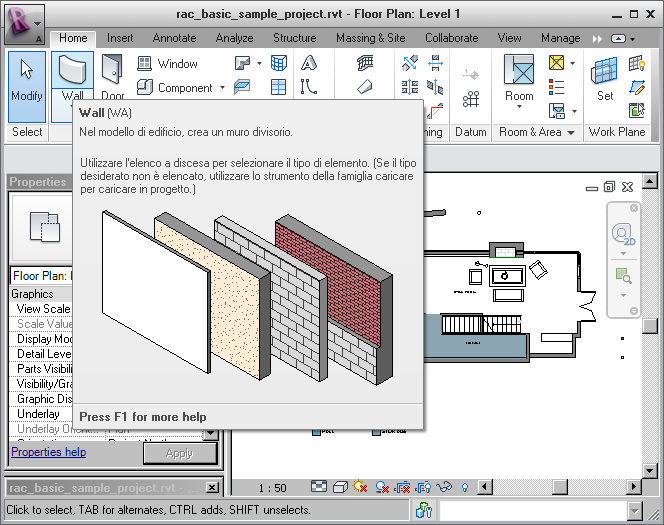Viewport: 664px width, 525px height.
Task: Click the Legend tool icon
Action: click(x=556, y=87)
